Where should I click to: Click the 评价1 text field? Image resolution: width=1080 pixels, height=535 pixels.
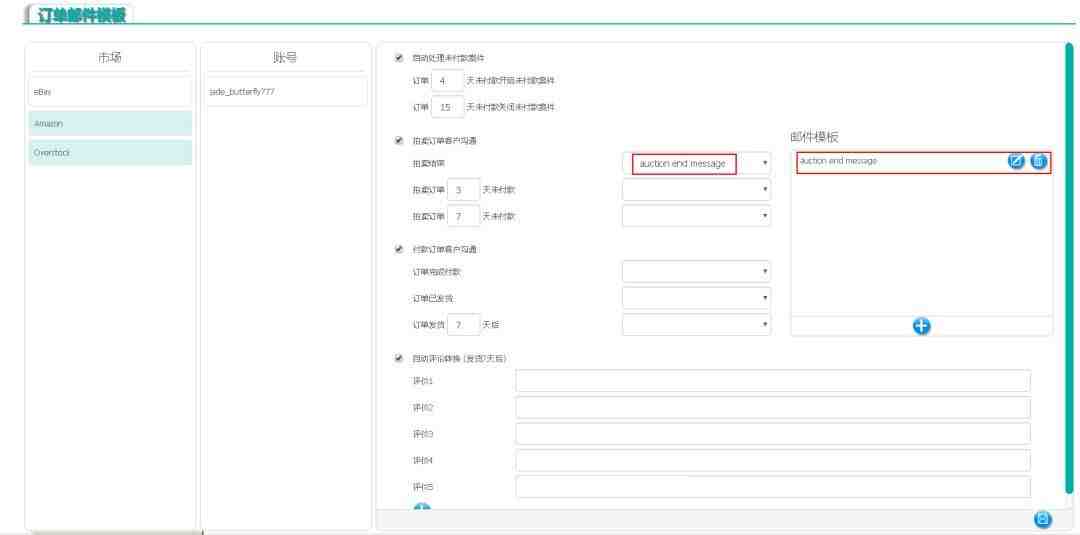[773, 381]
